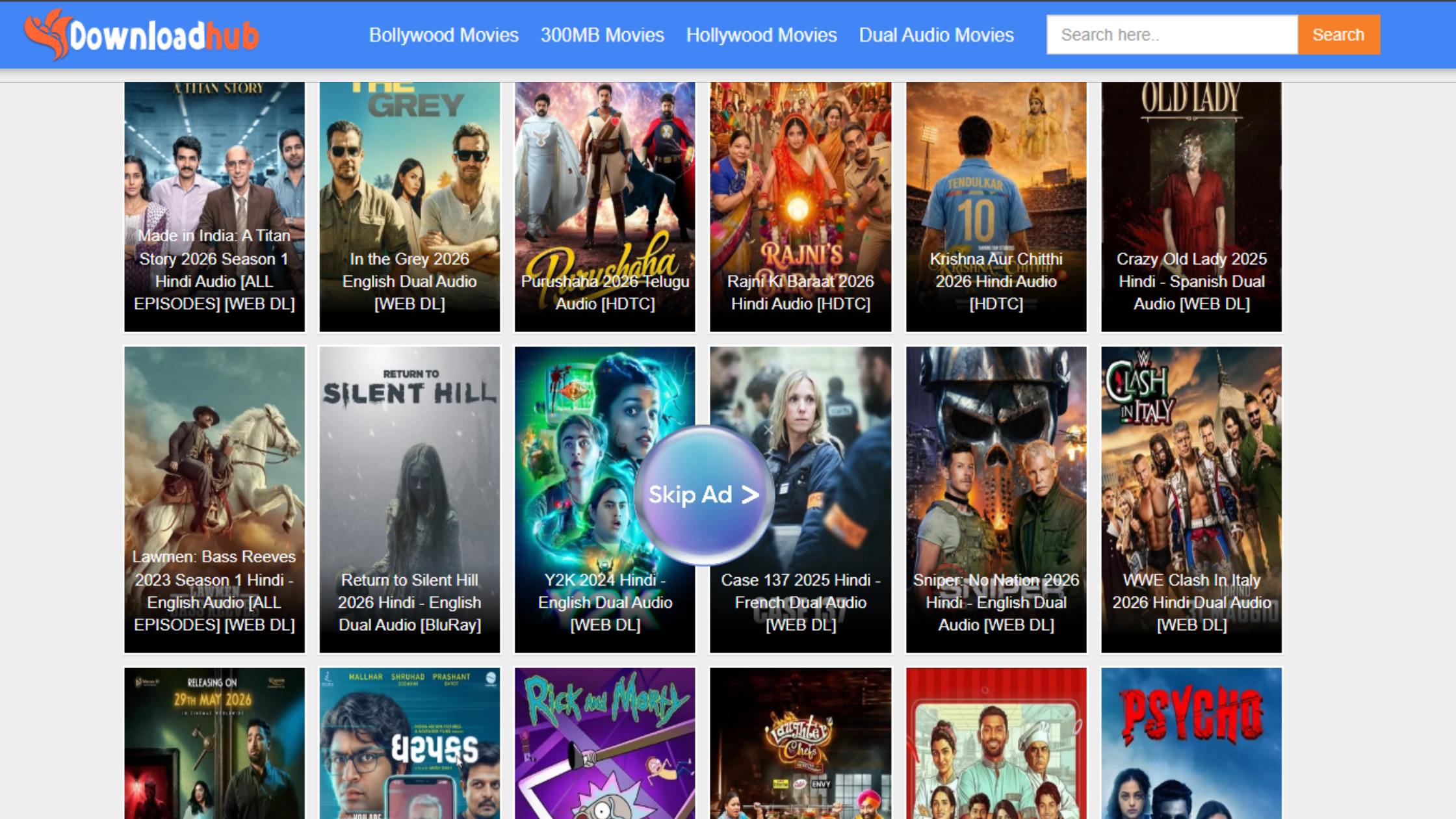Click 'In the Grey 2026' title text

409,259
